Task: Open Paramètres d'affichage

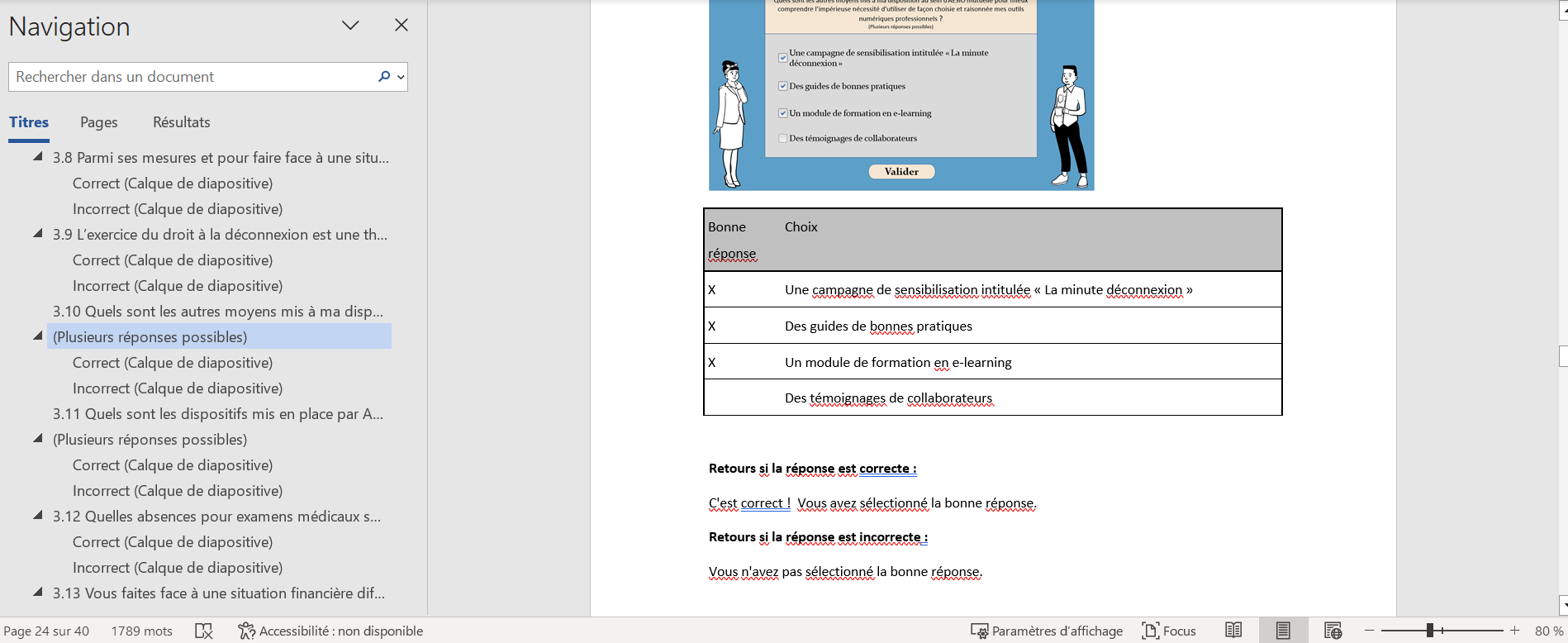Action: (1047, 631)
